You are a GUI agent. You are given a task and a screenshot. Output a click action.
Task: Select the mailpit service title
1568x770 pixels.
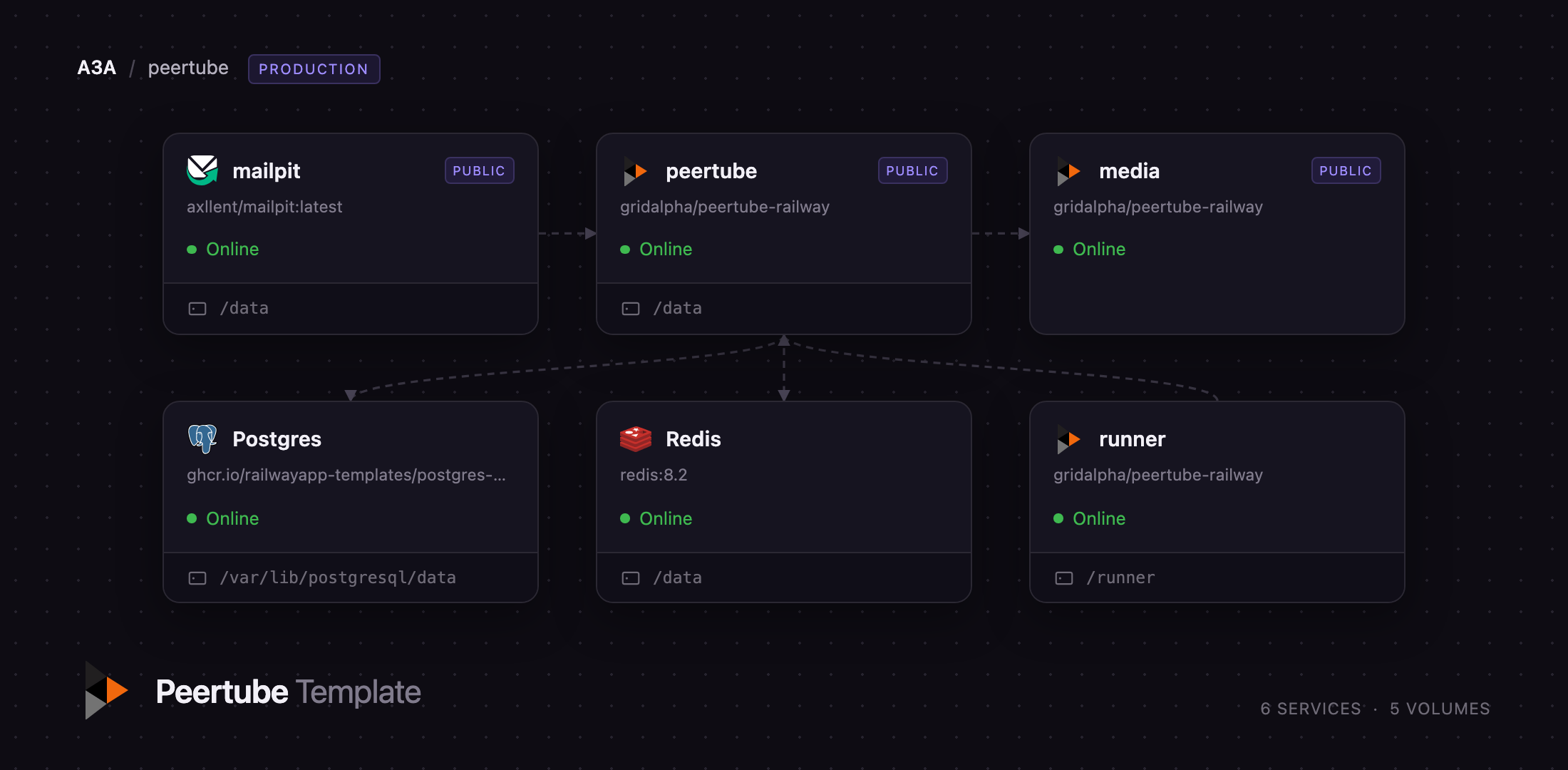pos(267,171)
